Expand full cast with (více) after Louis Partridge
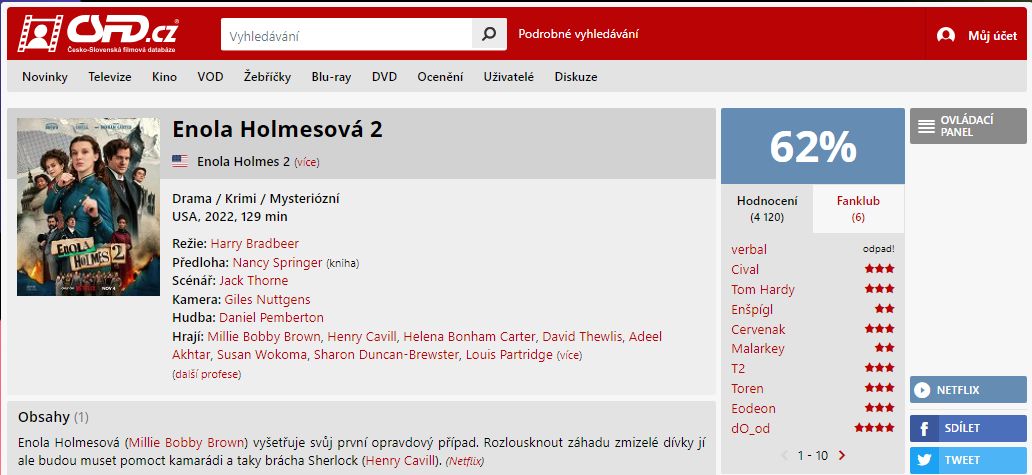Viewport: 1032px width, 475px height. [x=569, y=355]
